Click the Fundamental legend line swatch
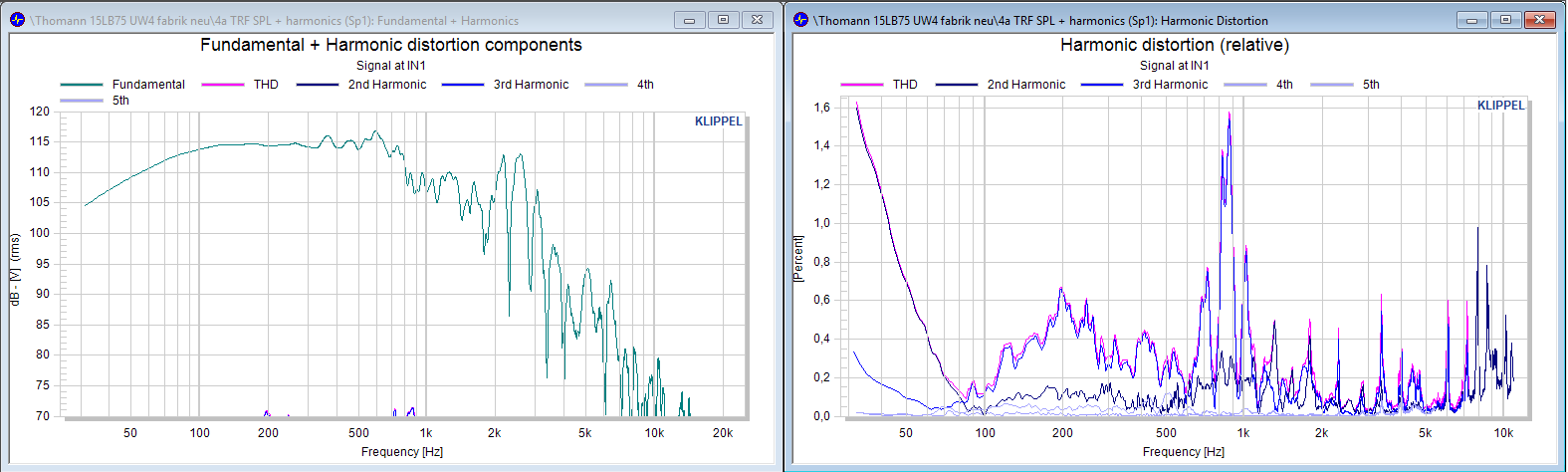 pos(82,85)
